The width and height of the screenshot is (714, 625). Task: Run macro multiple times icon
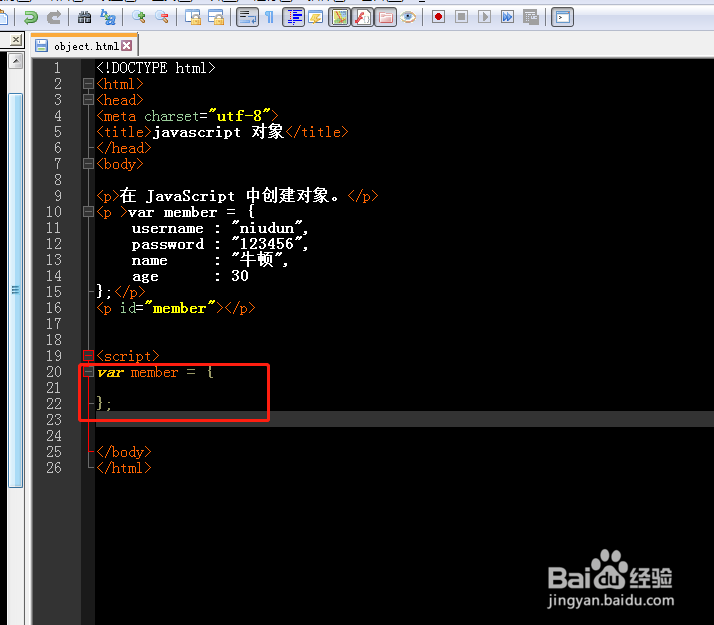click(507, 17)
